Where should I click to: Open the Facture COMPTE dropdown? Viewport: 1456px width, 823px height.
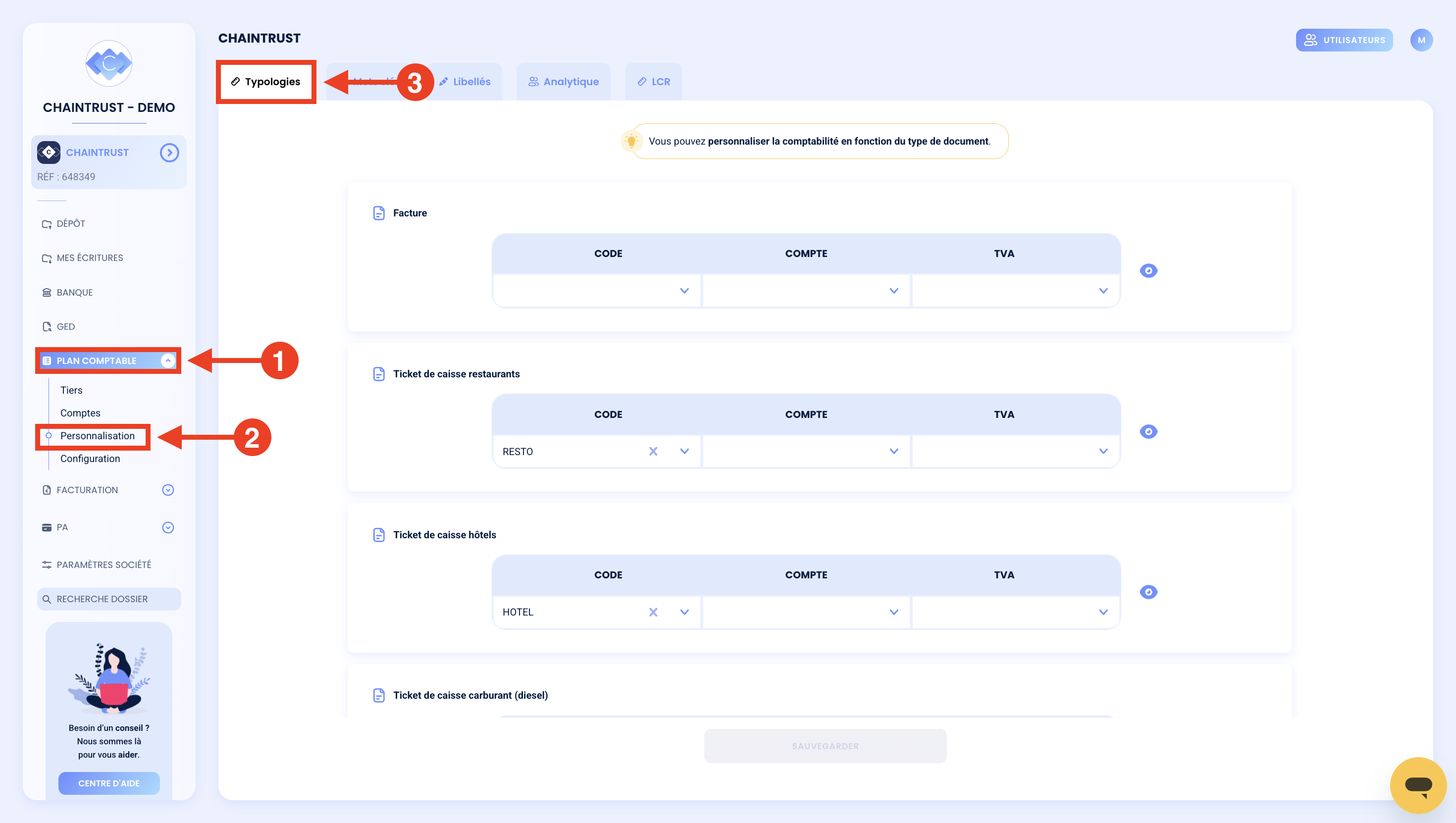(x=806, y=291)
